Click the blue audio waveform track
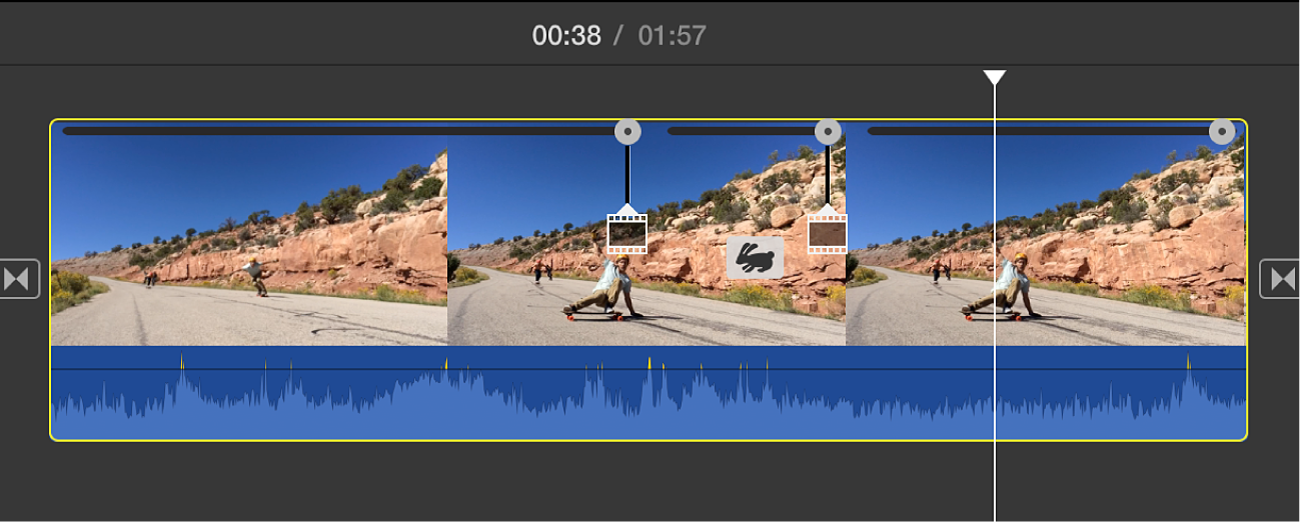This screenshot has width=1301, height=524. [649, 393]
